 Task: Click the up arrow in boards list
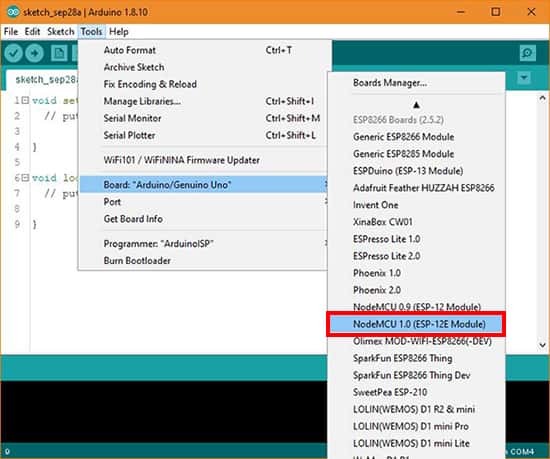[x=416, y=105]
